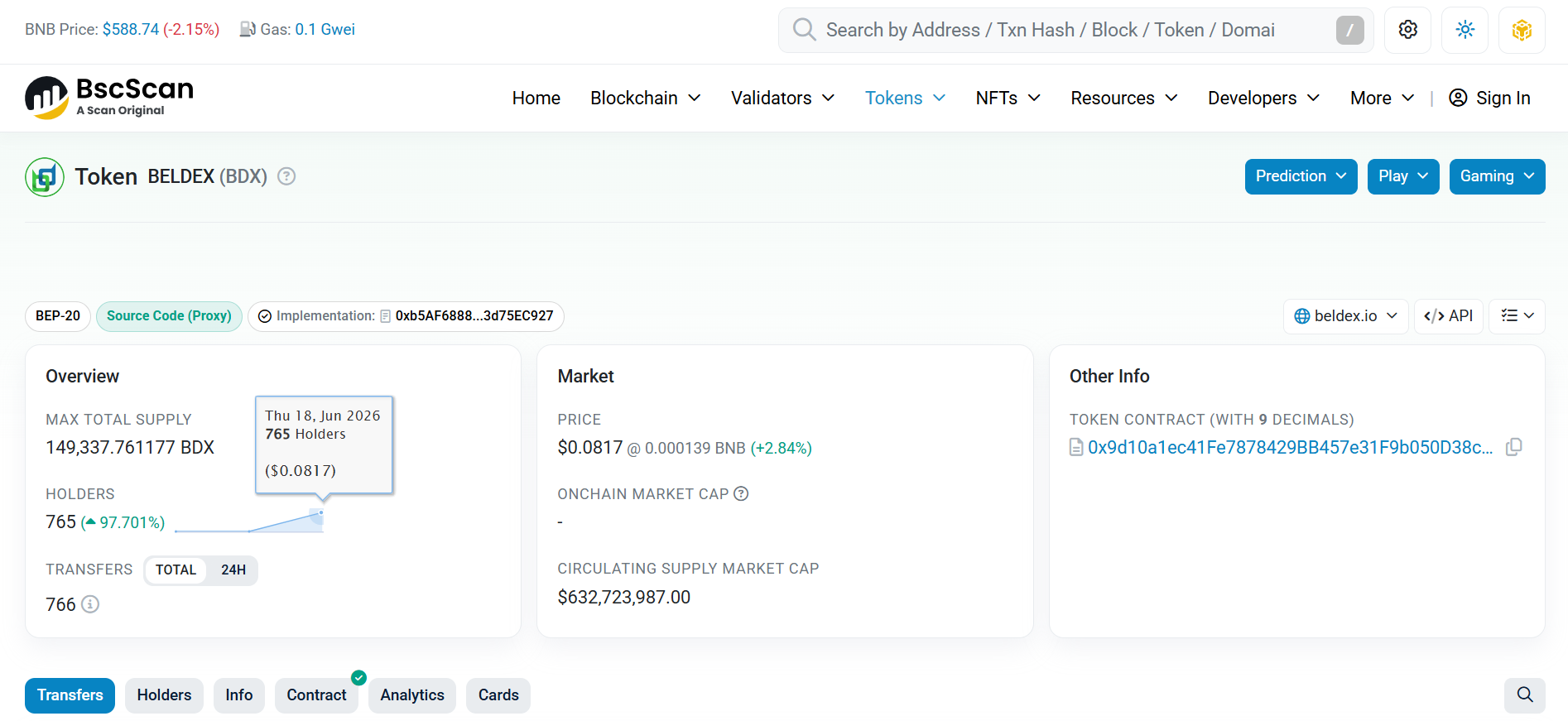Open the Contract tab
1568x721 pixels.
(317, 695)
